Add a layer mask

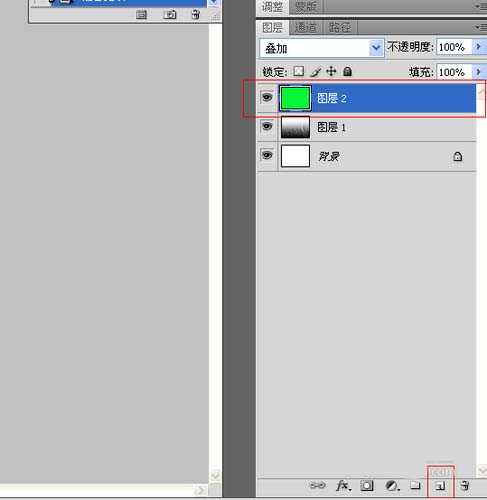click(x=367, y=486)
